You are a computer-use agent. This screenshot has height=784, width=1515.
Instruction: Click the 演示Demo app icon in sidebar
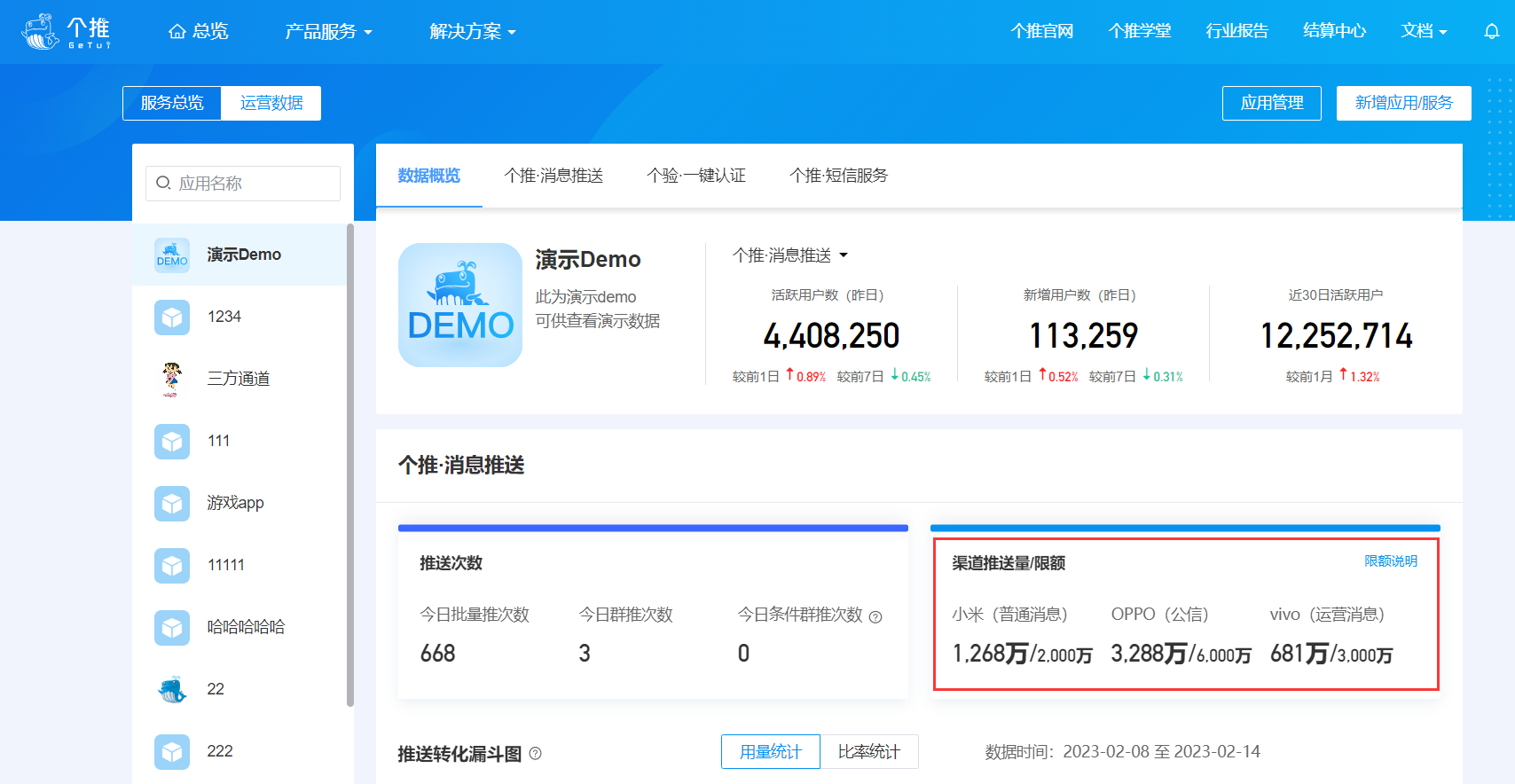coord(172,255)
